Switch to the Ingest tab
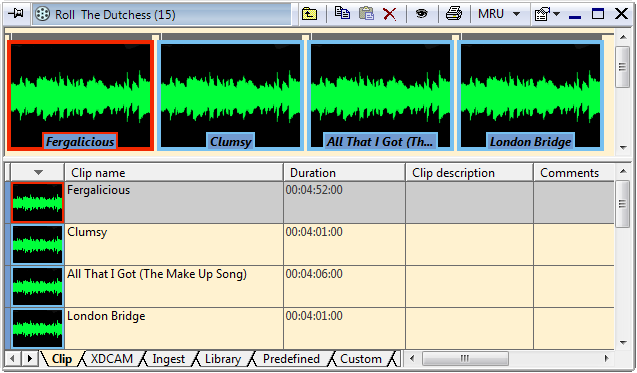This screenshot has height=373, width=637. [168, 359]
